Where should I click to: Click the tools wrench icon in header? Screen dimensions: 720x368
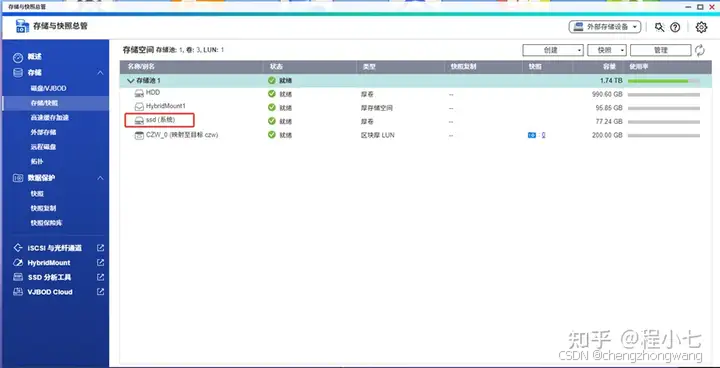click(x=659, y=27)
